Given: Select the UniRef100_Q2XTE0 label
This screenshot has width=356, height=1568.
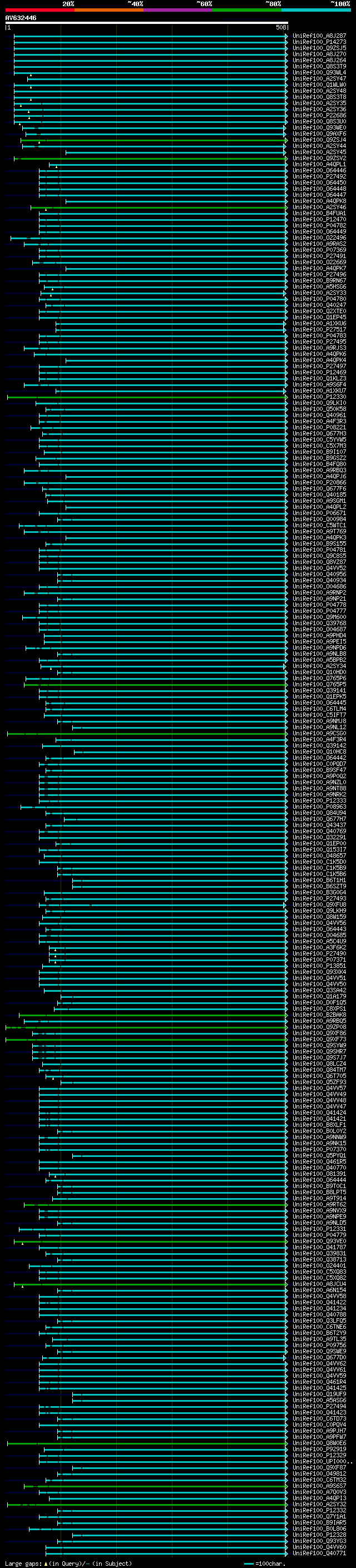Looking at the screenshot, I should 319,311.
